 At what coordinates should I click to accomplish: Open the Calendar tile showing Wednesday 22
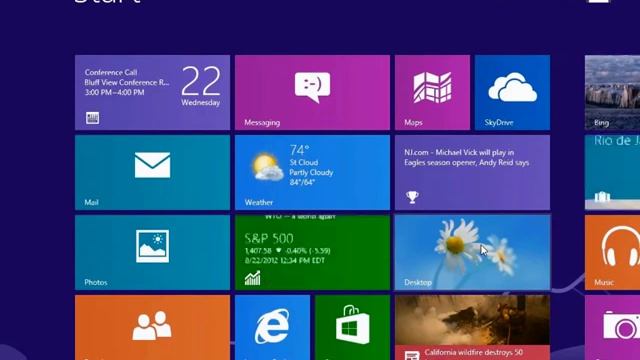[152, 93]
